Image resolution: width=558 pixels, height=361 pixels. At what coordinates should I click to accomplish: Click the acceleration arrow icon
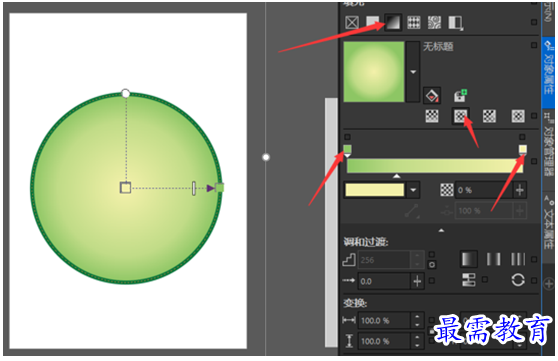click(349, 281)
